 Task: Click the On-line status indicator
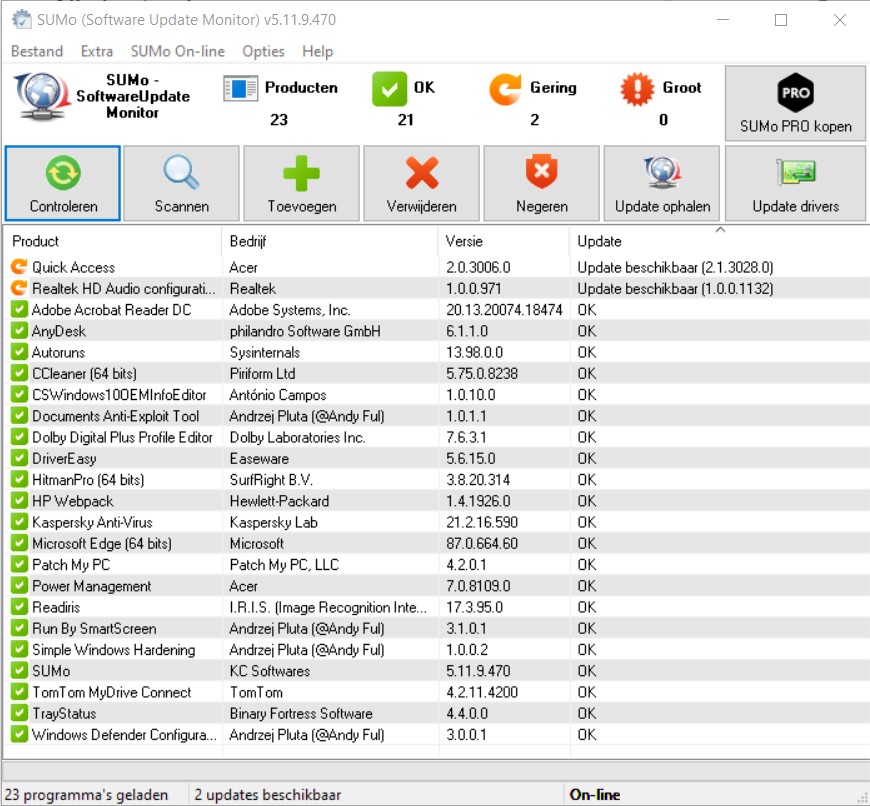pos(594,794)
